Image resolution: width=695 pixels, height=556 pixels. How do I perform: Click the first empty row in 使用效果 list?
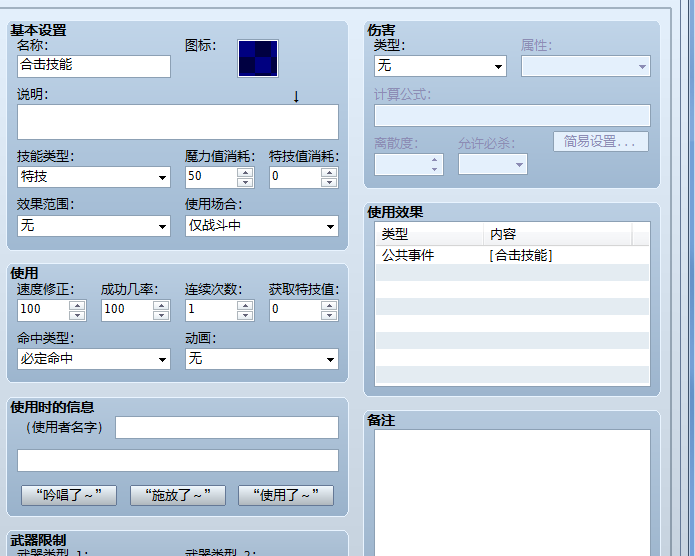(512, 272)
